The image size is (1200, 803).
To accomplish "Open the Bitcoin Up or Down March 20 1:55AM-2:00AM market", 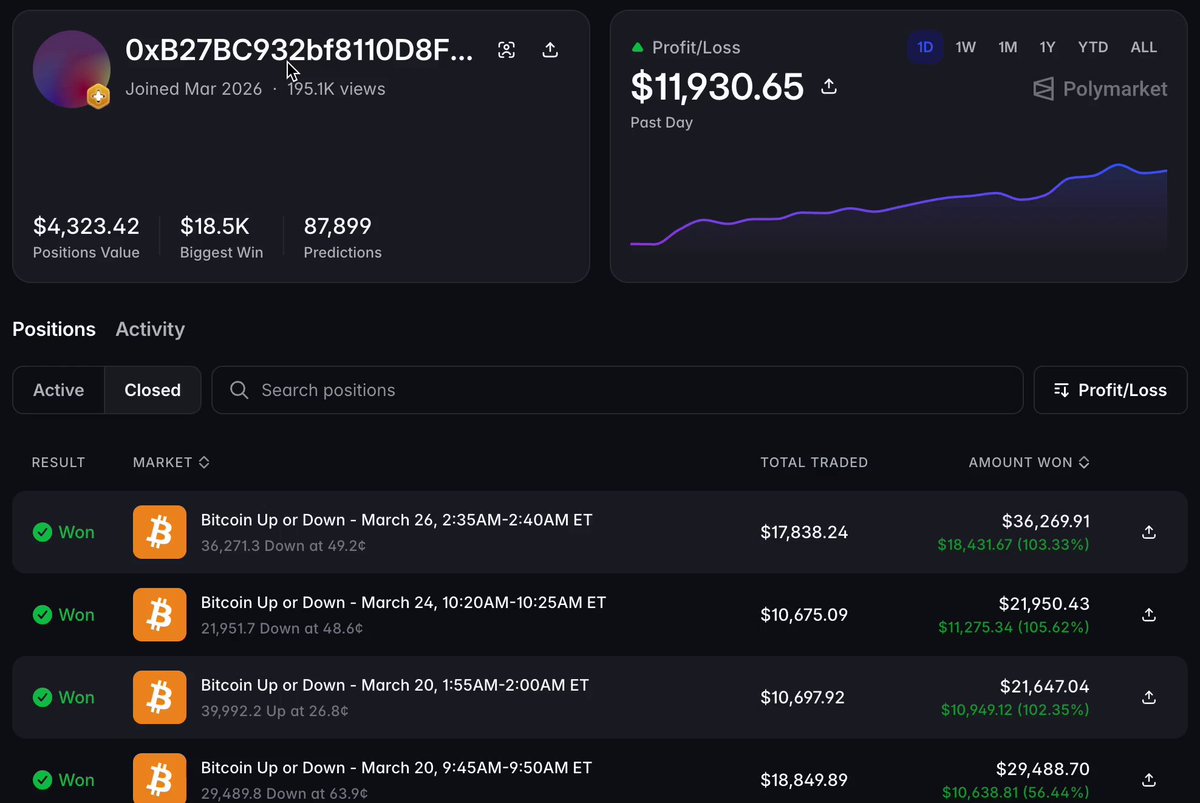I will pos(395,685).
